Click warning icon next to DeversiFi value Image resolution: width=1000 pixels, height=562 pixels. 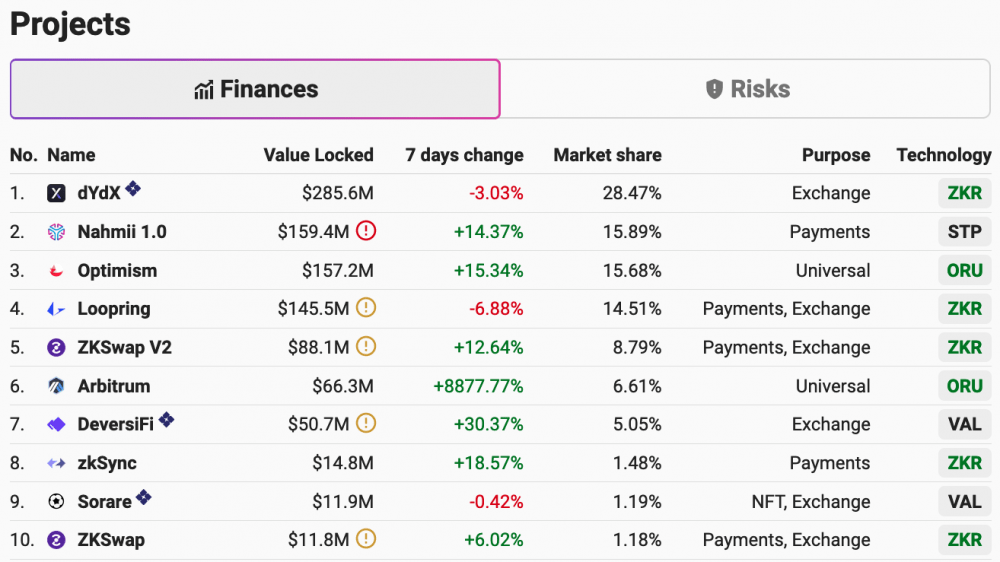pos(365,423)
